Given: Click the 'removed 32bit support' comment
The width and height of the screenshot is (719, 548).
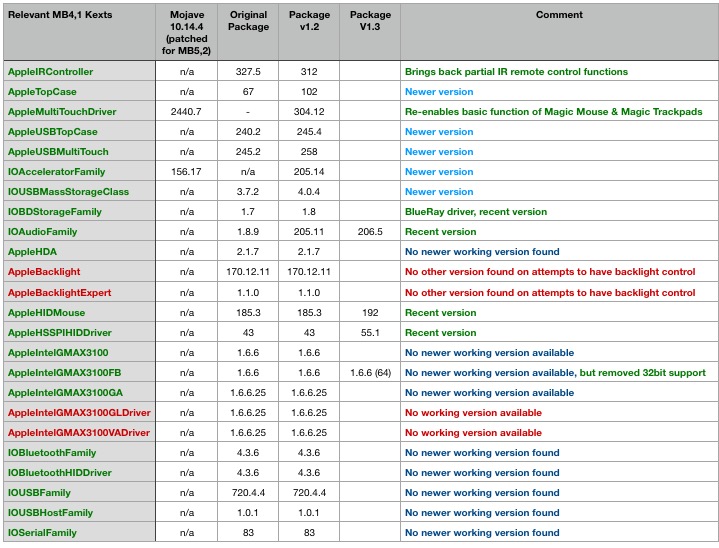Looking at the screenshot, I should tap(643, 373).
